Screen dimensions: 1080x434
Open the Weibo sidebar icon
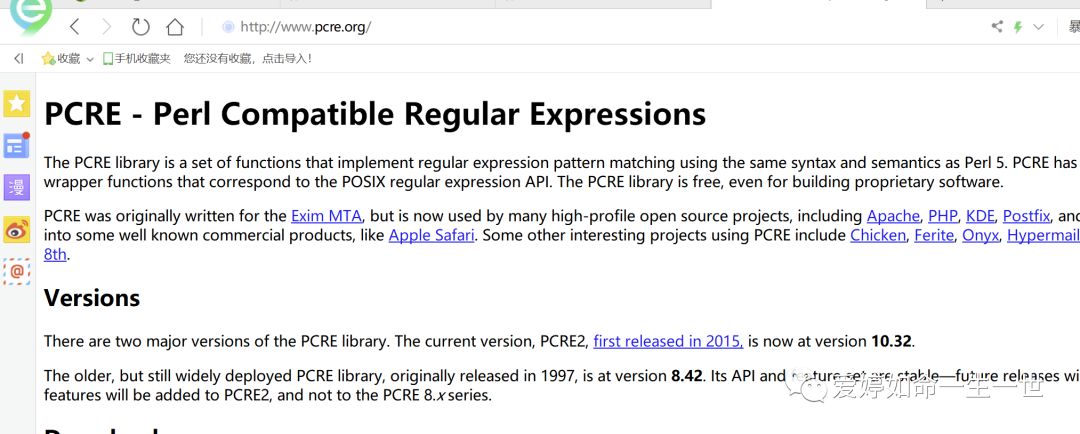coord(16,229)
